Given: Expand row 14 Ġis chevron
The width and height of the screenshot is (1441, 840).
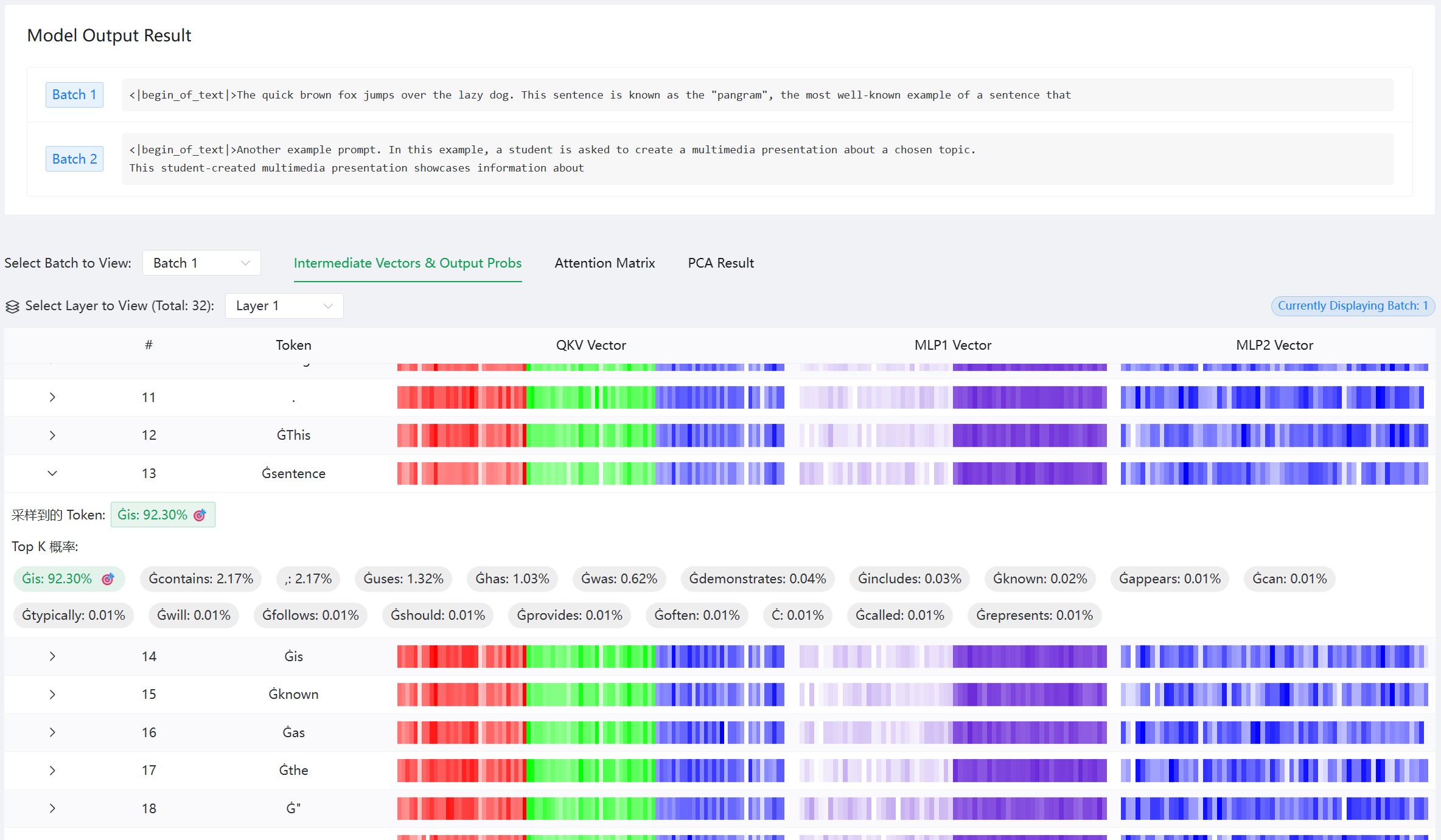Looking at the screenshot, I should point(52,656).
